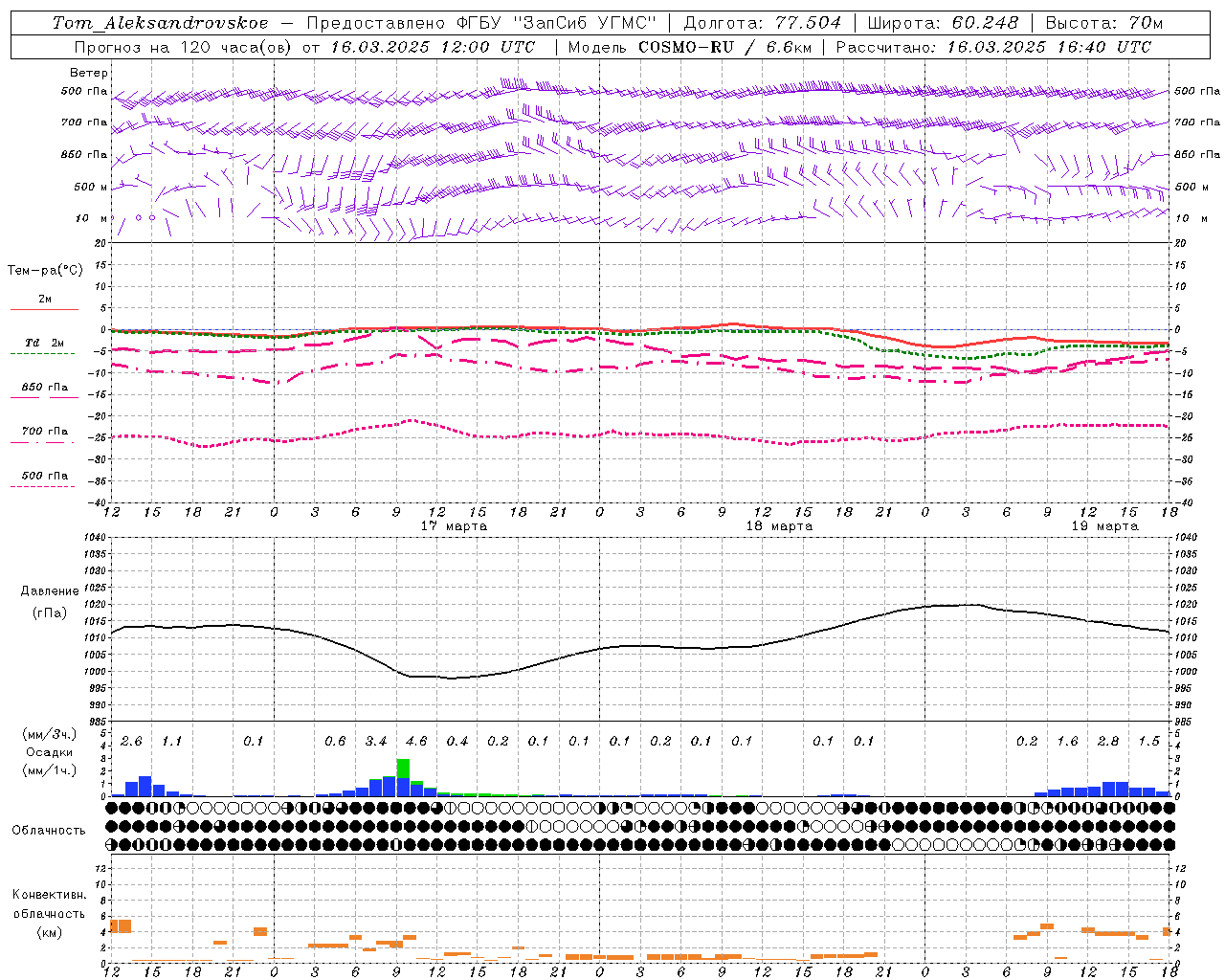1225x980 pixels.
Task: Click the 'Давление' pressure panel label
Action: click(x=50, y=591)
